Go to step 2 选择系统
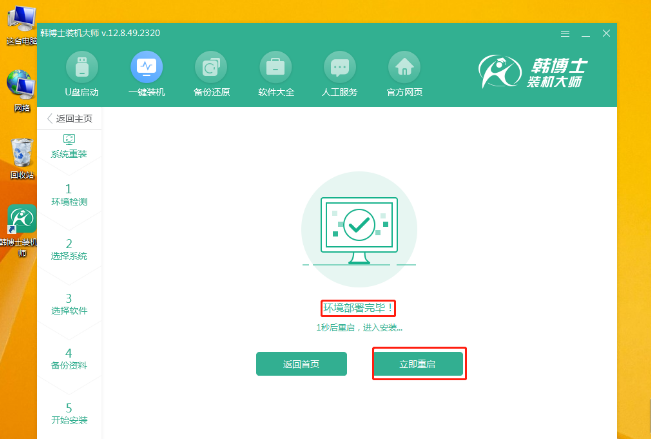 (69, 249)
